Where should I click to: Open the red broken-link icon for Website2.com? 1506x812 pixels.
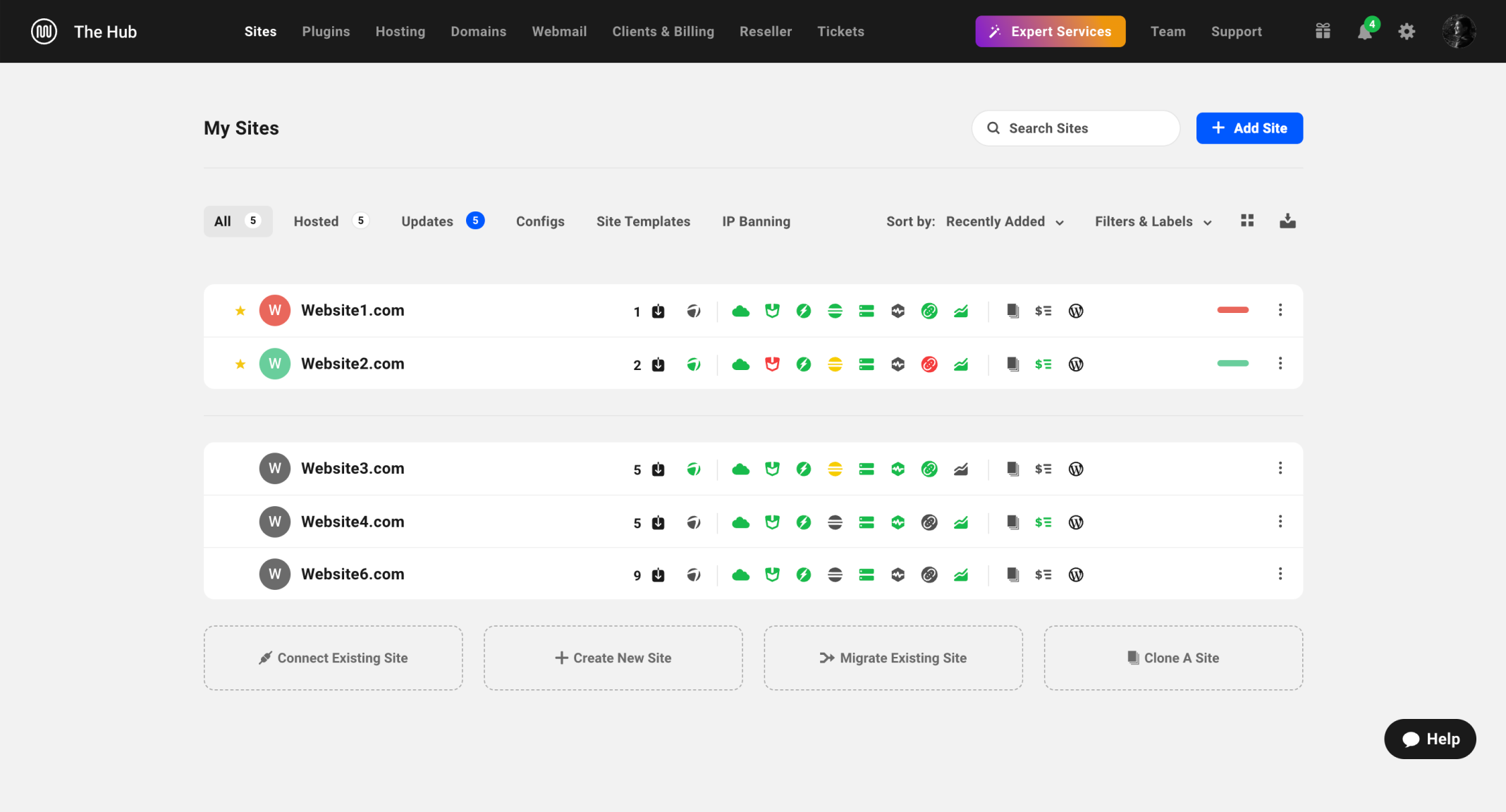929,364
